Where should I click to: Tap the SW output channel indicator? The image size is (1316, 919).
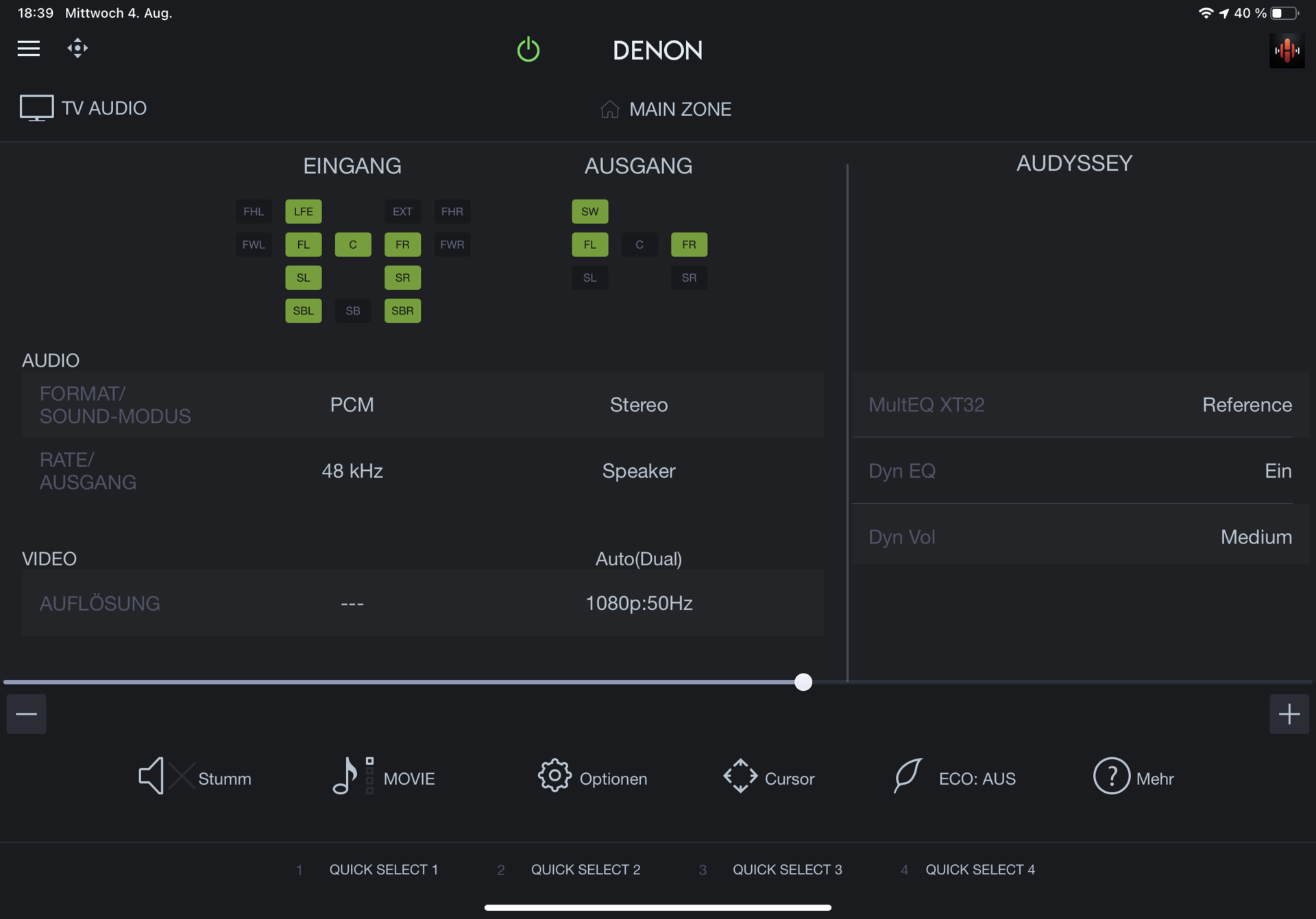pyautogui.click(x=589, y=212)
